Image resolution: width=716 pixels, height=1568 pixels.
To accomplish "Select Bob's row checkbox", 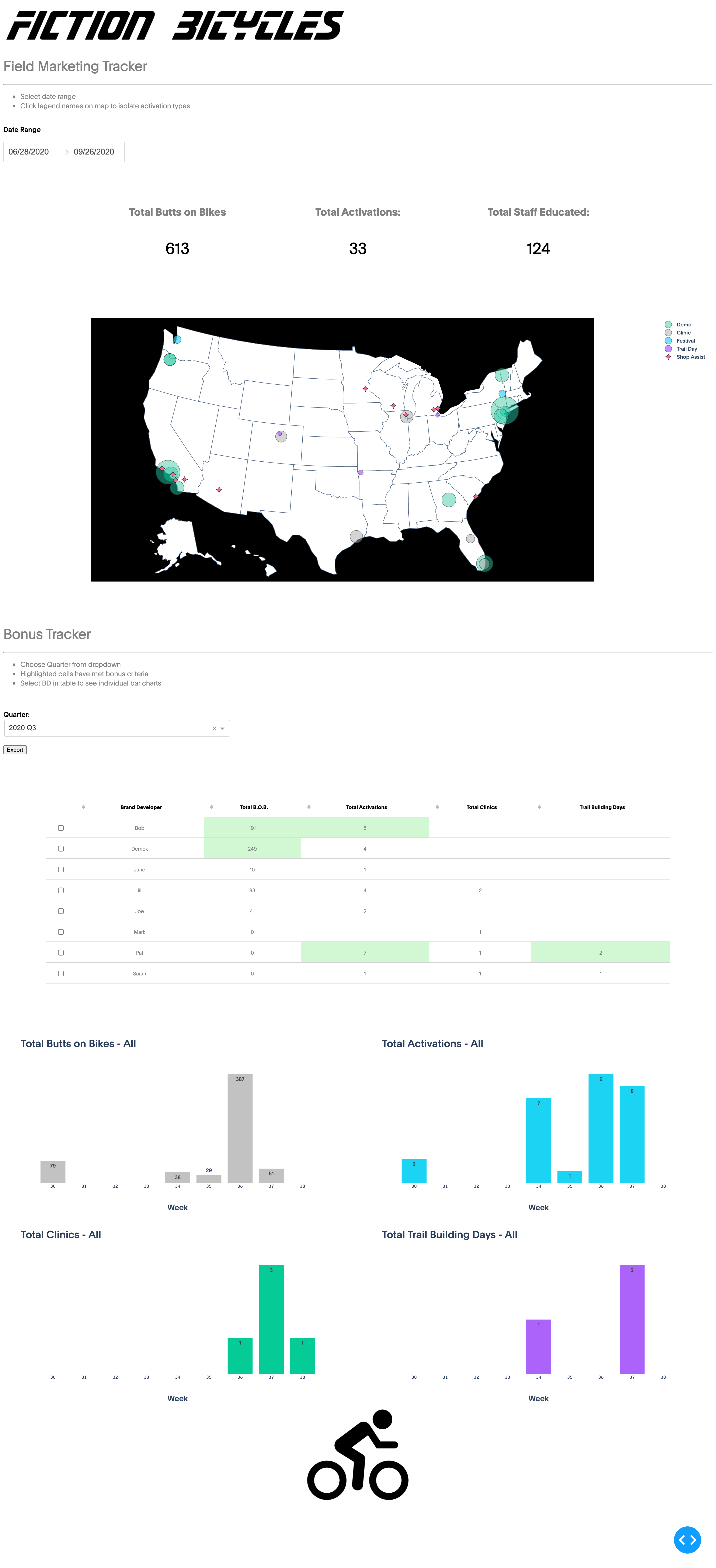I will [x=61, y=828].
